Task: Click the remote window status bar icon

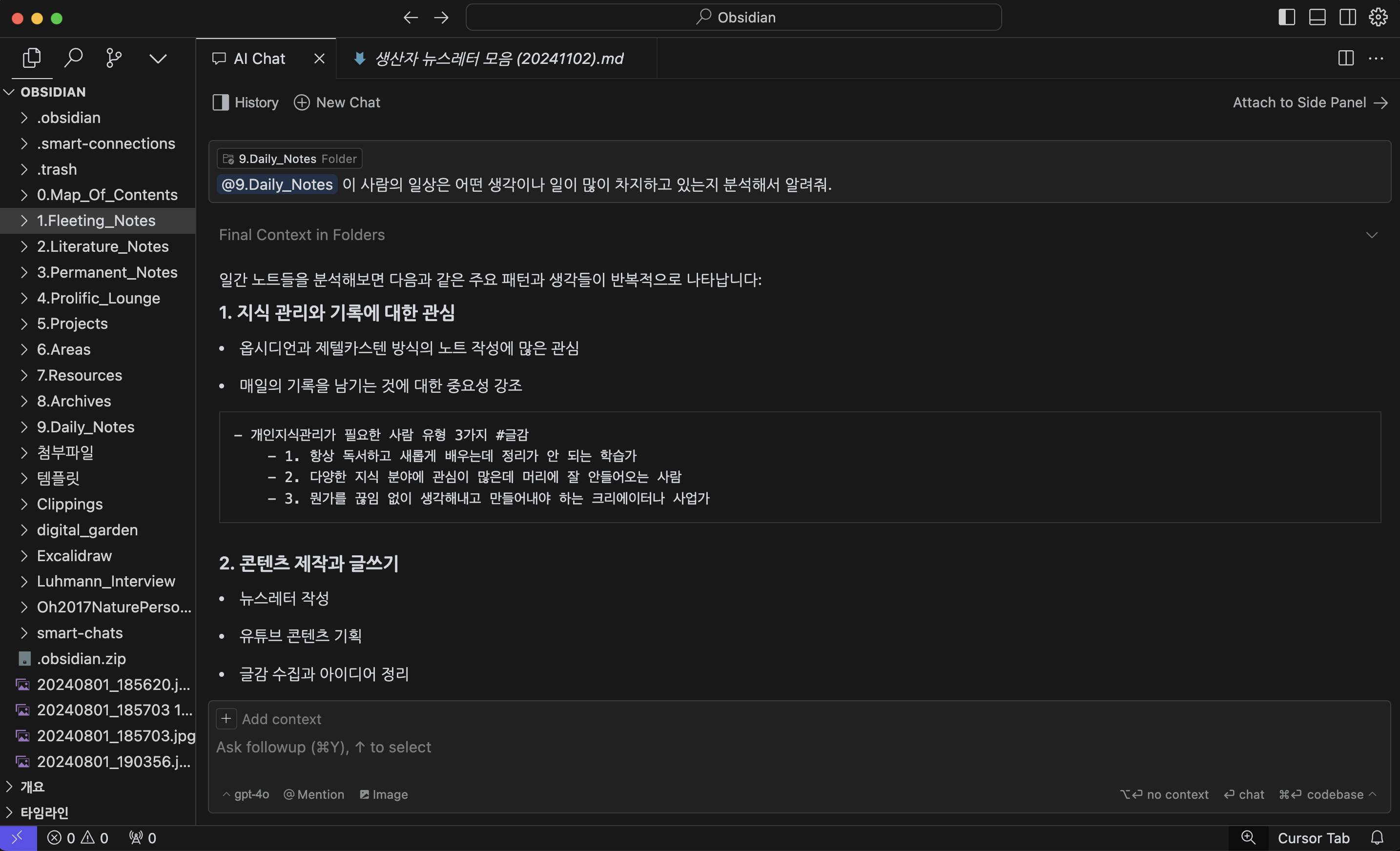Action: click(18, 837)
